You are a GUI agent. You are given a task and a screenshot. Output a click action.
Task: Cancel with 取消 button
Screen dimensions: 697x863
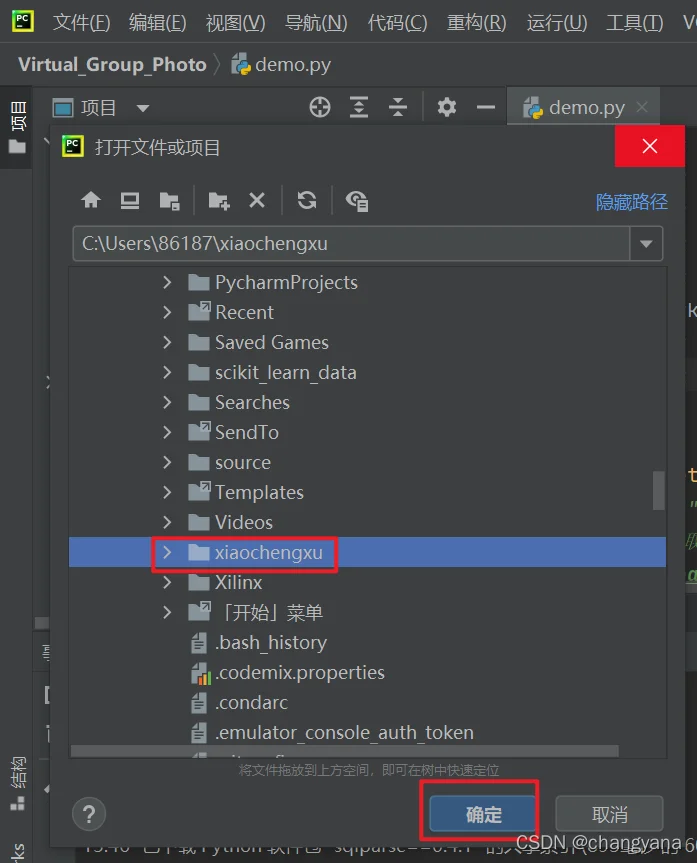(x=609, y=813)
